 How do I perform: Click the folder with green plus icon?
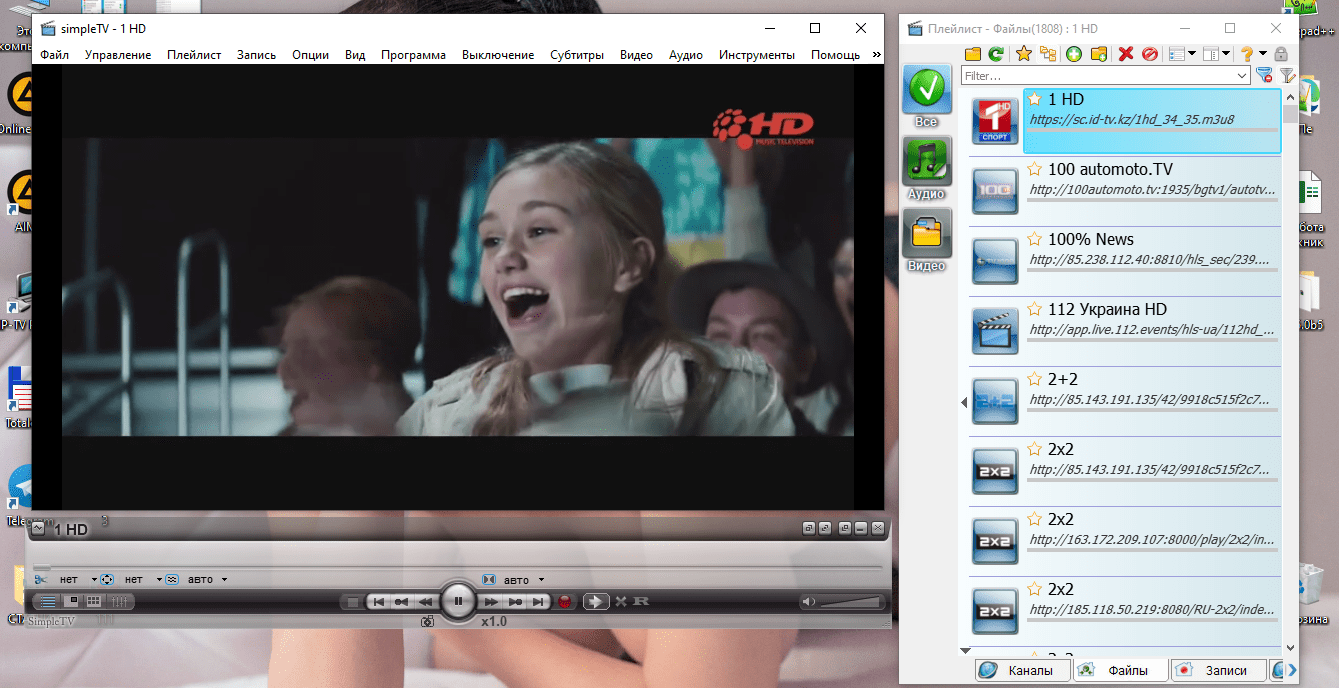(1098, 54)
